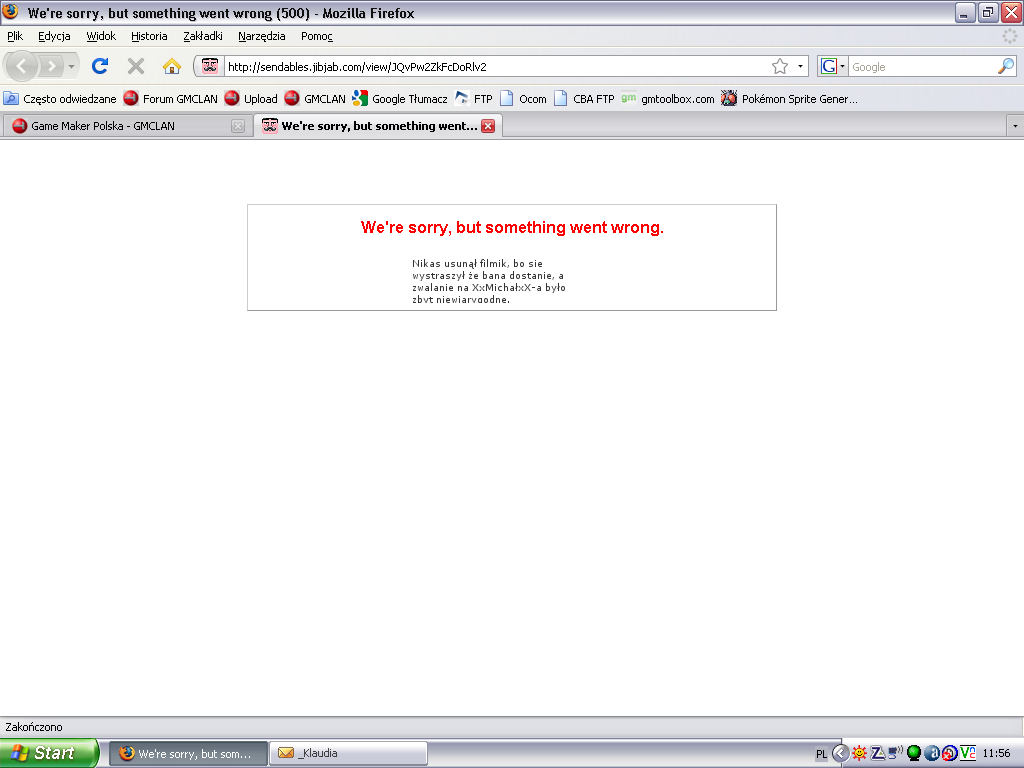Open the Narzędzia menu

pos(262,36)
